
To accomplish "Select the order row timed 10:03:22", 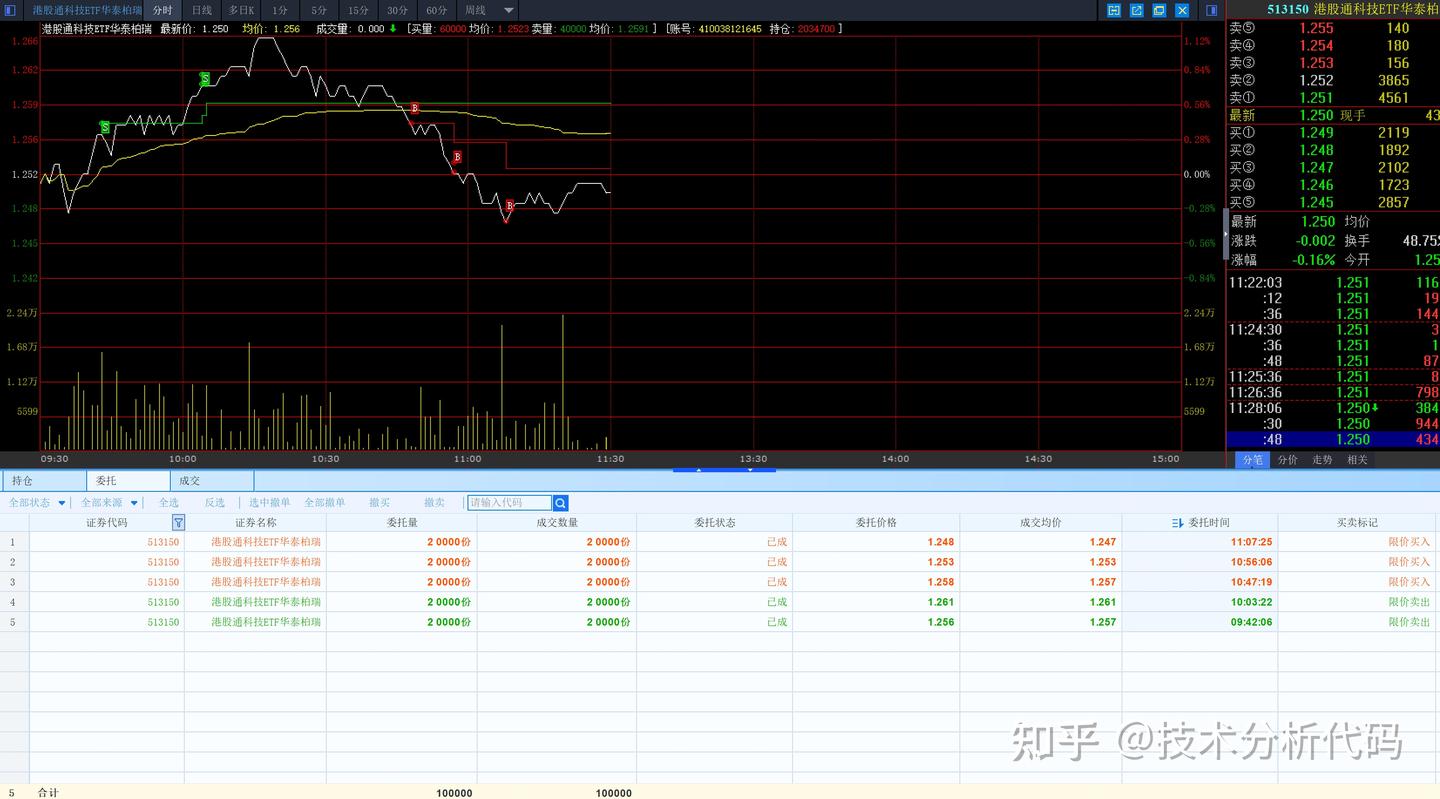I will [x=720, y=602].
